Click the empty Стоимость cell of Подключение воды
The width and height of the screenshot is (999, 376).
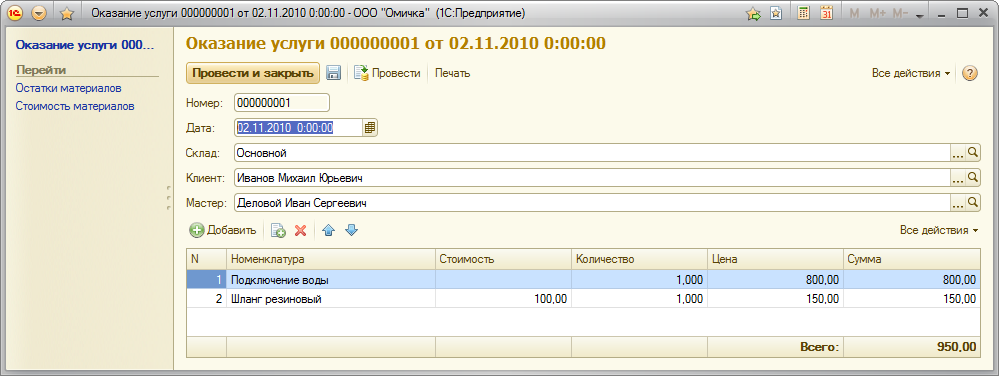pyautogui.click(x=504, y=280)
